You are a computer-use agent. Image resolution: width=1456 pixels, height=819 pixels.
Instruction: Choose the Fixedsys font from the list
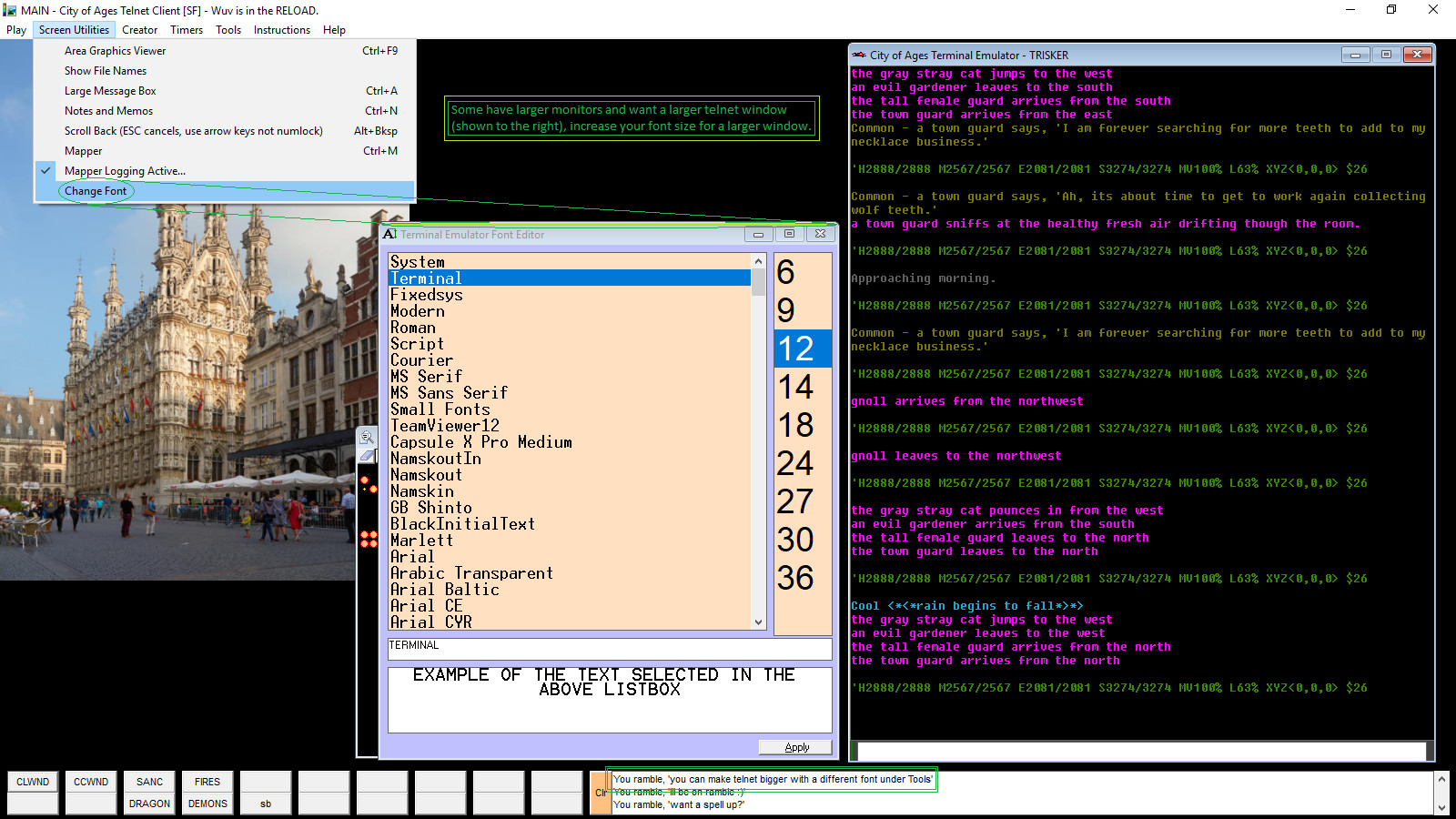426,294
